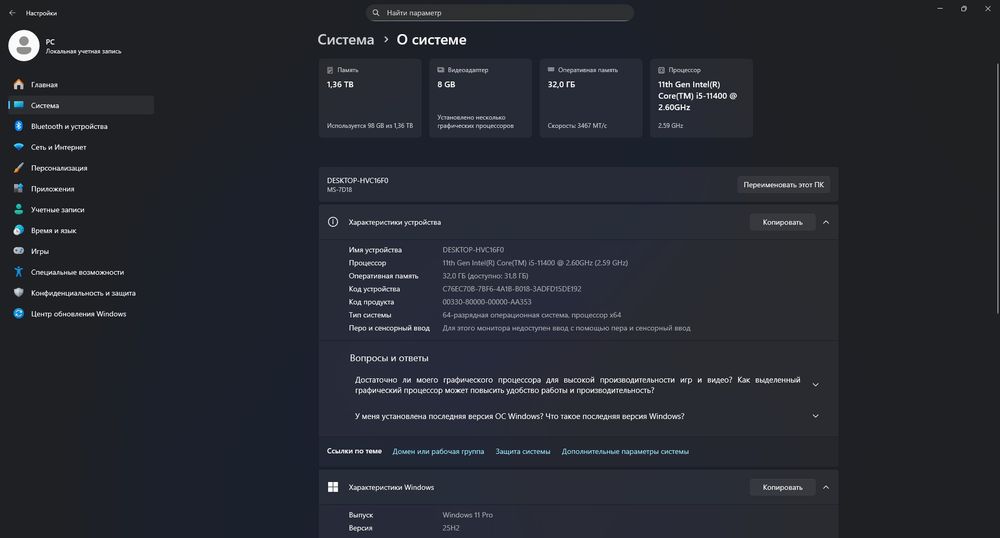1000x538 pixels.
Task: Expand the latest Windows version question
Action: (x=816, y=416)
